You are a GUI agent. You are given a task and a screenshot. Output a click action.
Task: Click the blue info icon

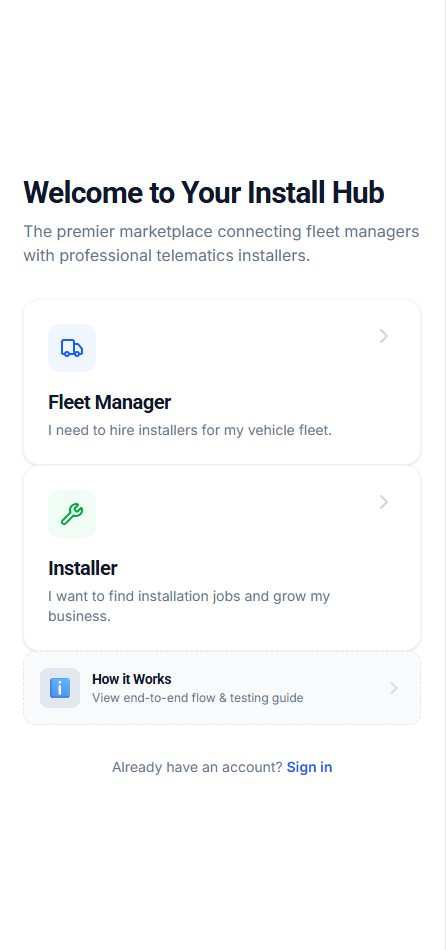pos(60,688)
